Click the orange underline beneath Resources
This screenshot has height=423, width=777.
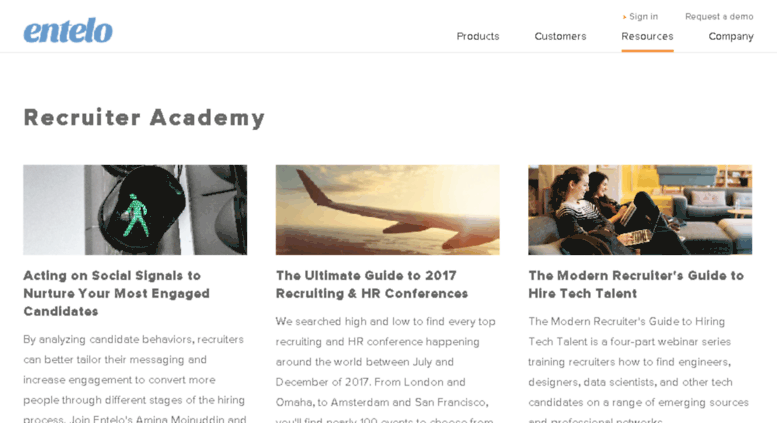pos(647,51)
